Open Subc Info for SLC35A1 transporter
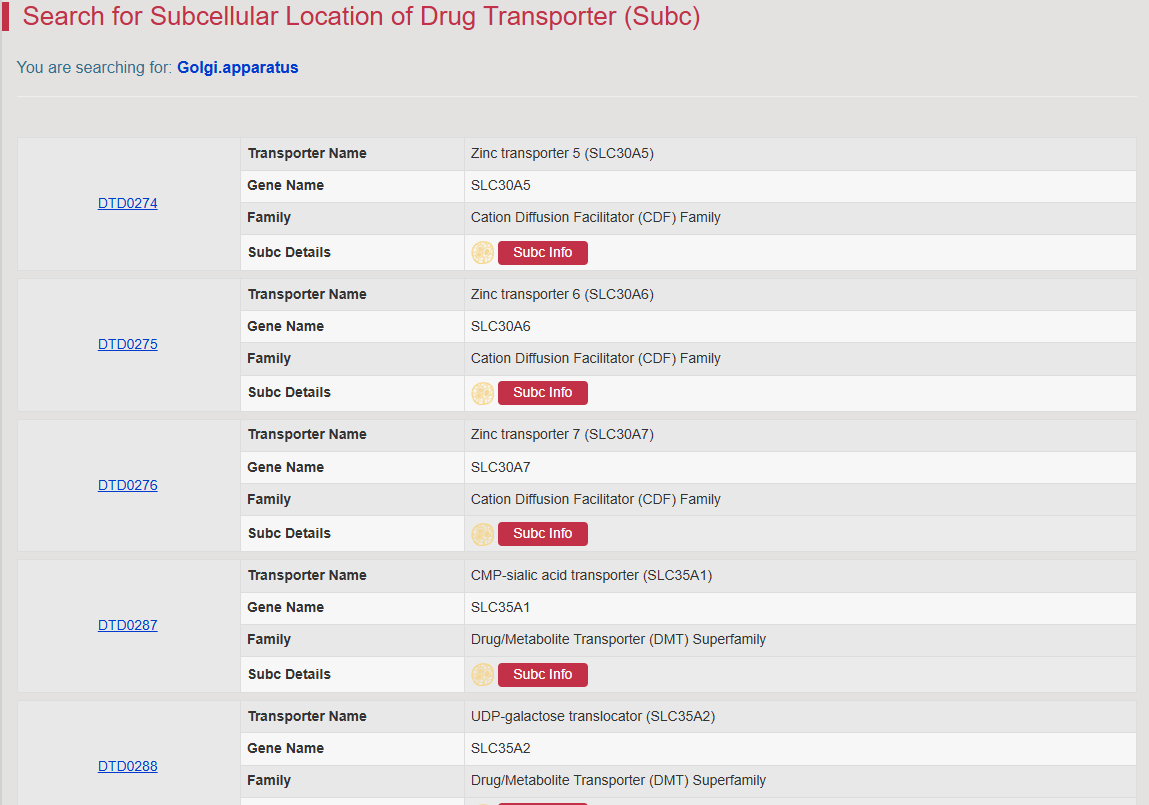The width and height of the screenshot is (1149, 805). click(542, 675)
